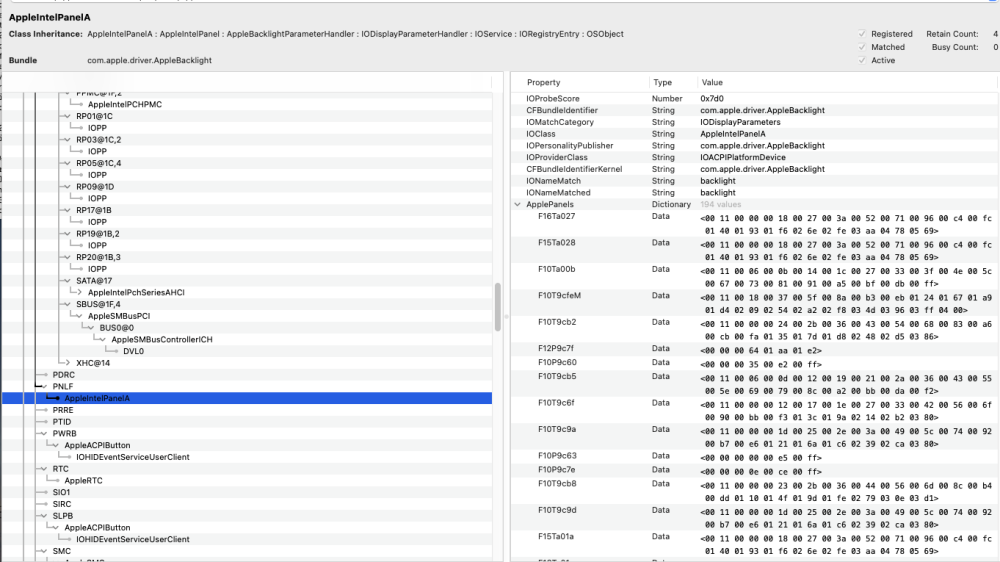This screenshot has height=562, width=1000.
Task: Select the IOMatchCategory property row
Action: (754, 122)
